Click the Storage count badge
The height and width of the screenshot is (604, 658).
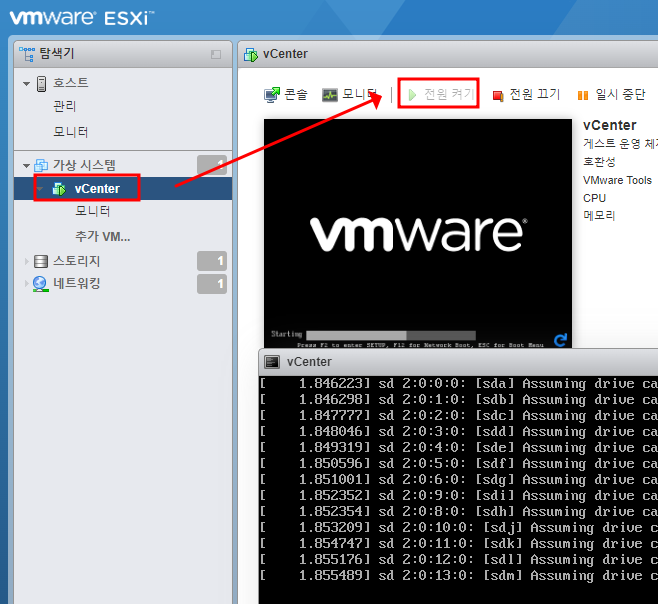212,261
